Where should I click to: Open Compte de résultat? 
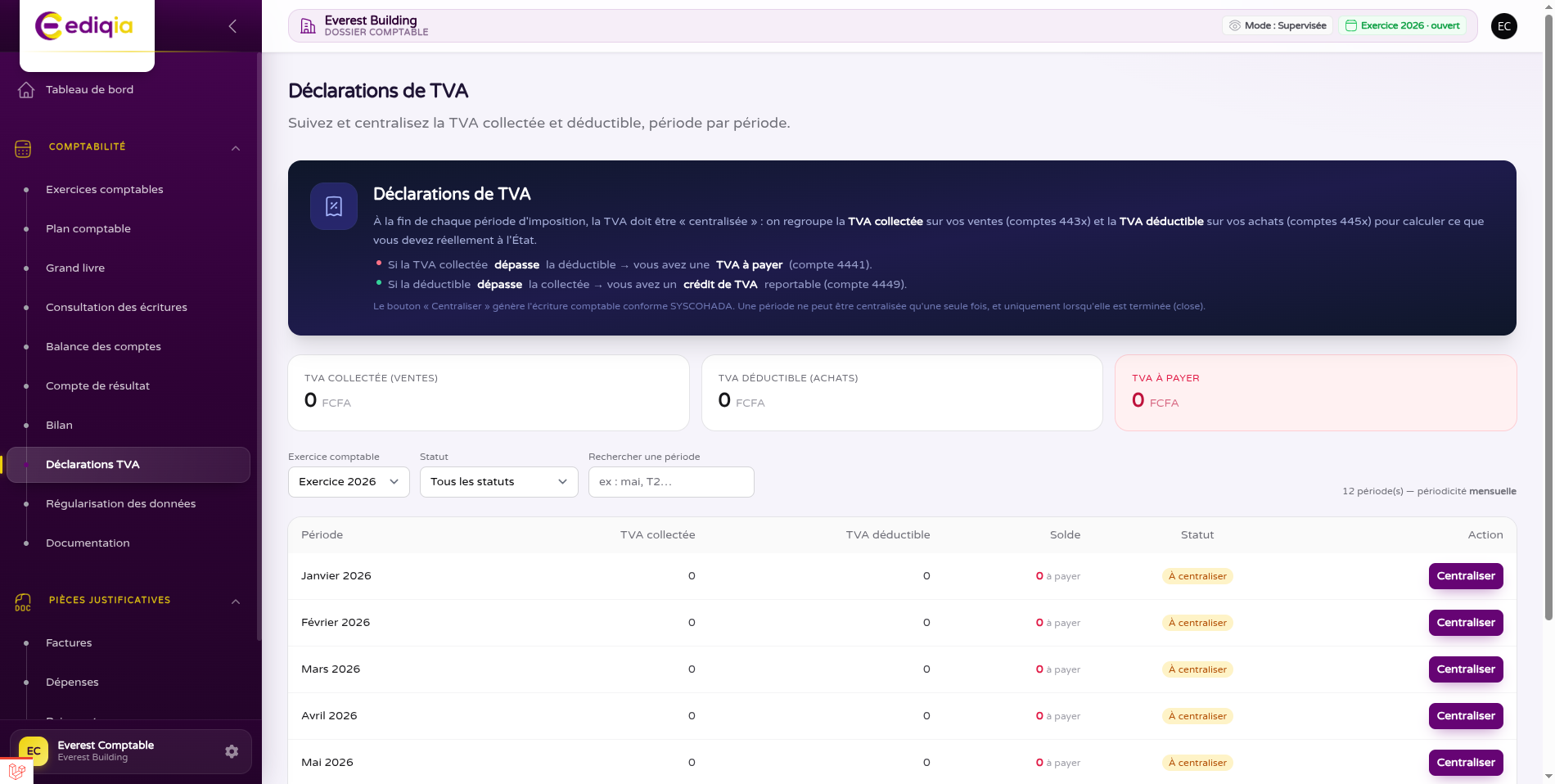pyautogui.click(x=97, y=386)
